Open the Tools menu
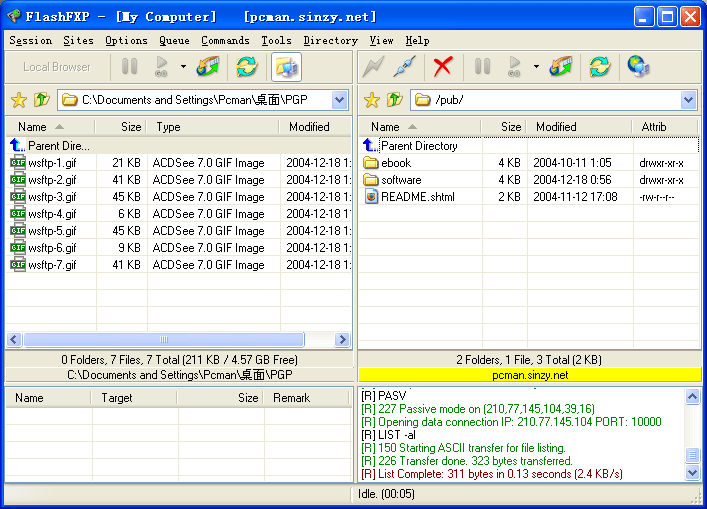 (276, 41)
